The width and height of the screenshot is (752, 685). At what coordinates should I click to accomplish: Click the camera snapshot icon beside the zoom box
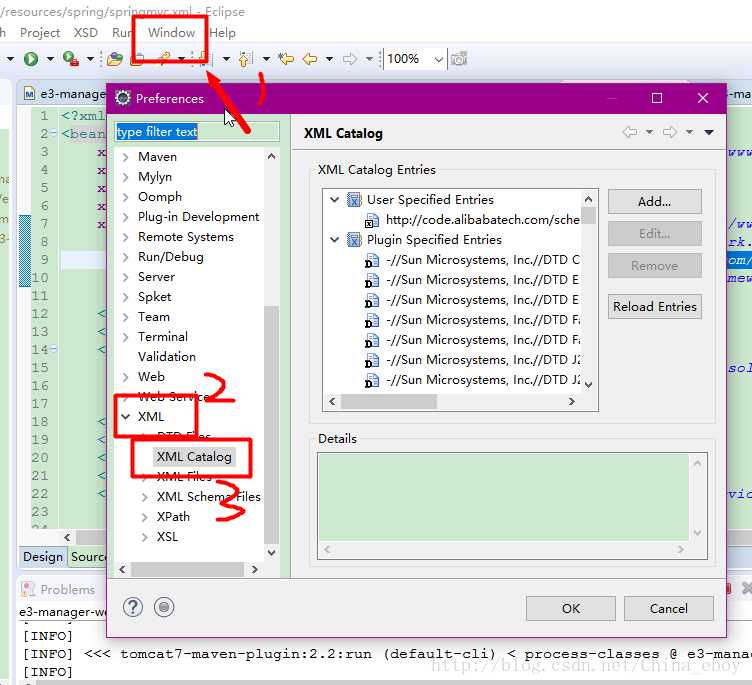coord(459,59)
